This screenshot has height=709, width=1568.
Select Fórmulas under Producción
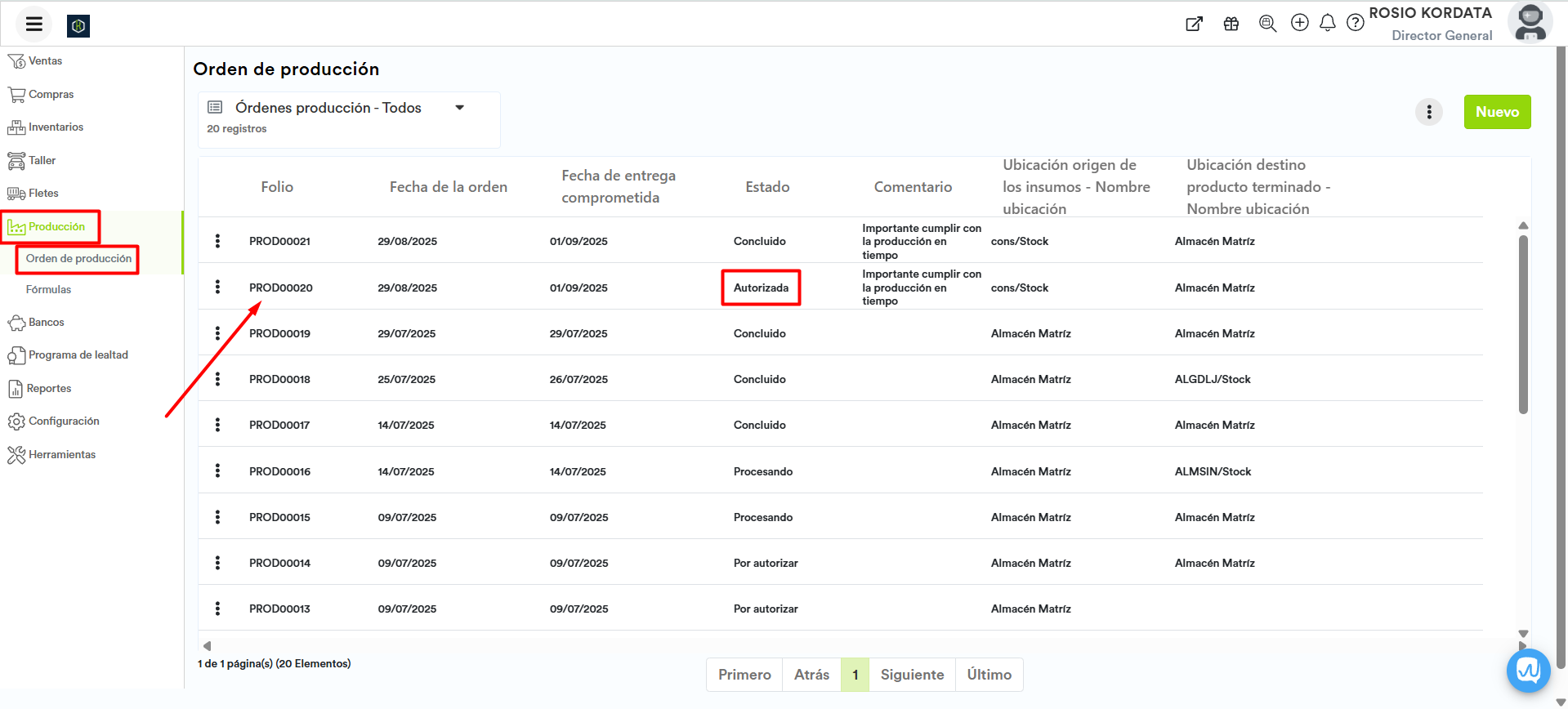[48, 290]
